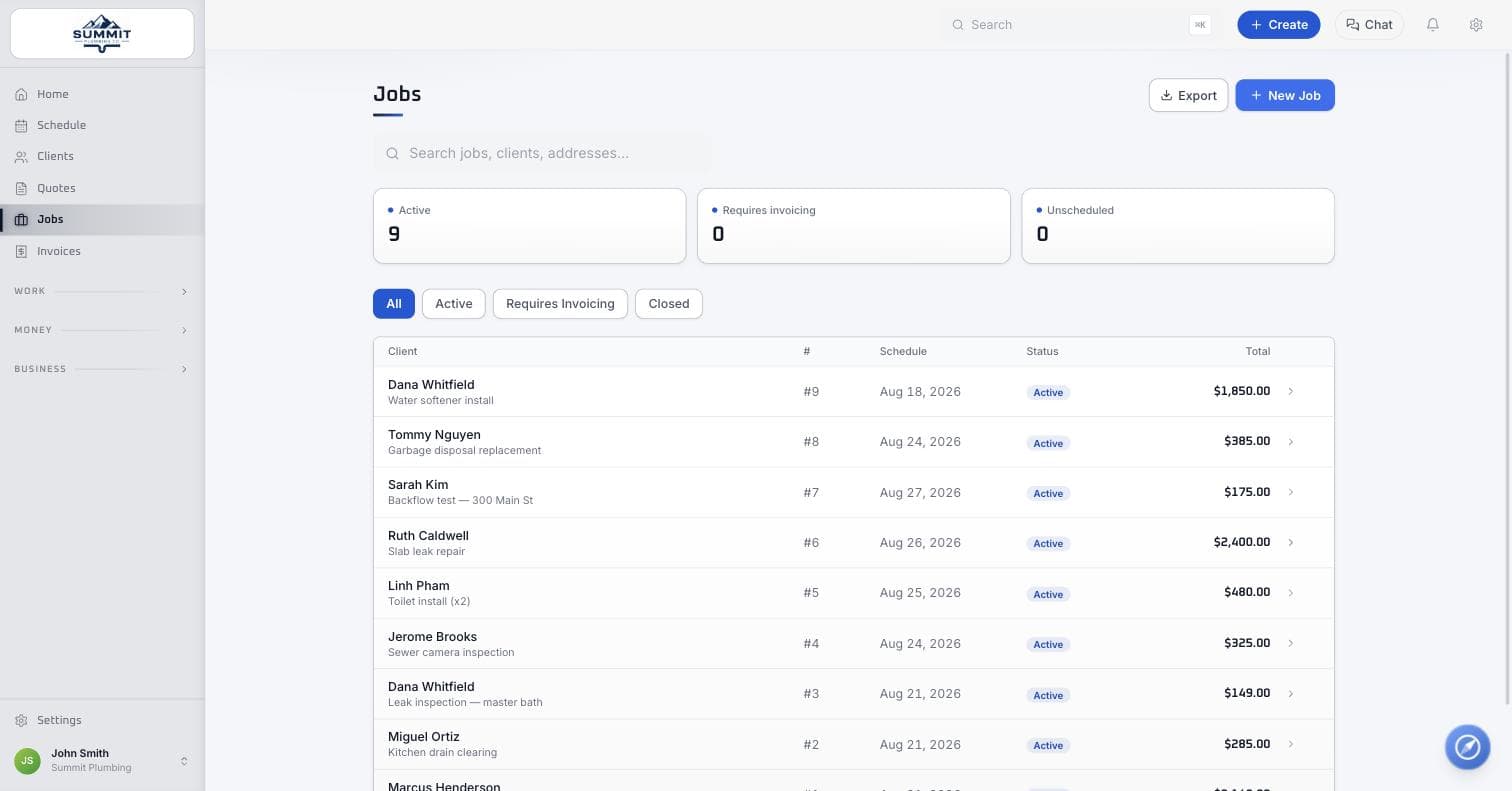Expand the MONEY sidebar section

102,330
